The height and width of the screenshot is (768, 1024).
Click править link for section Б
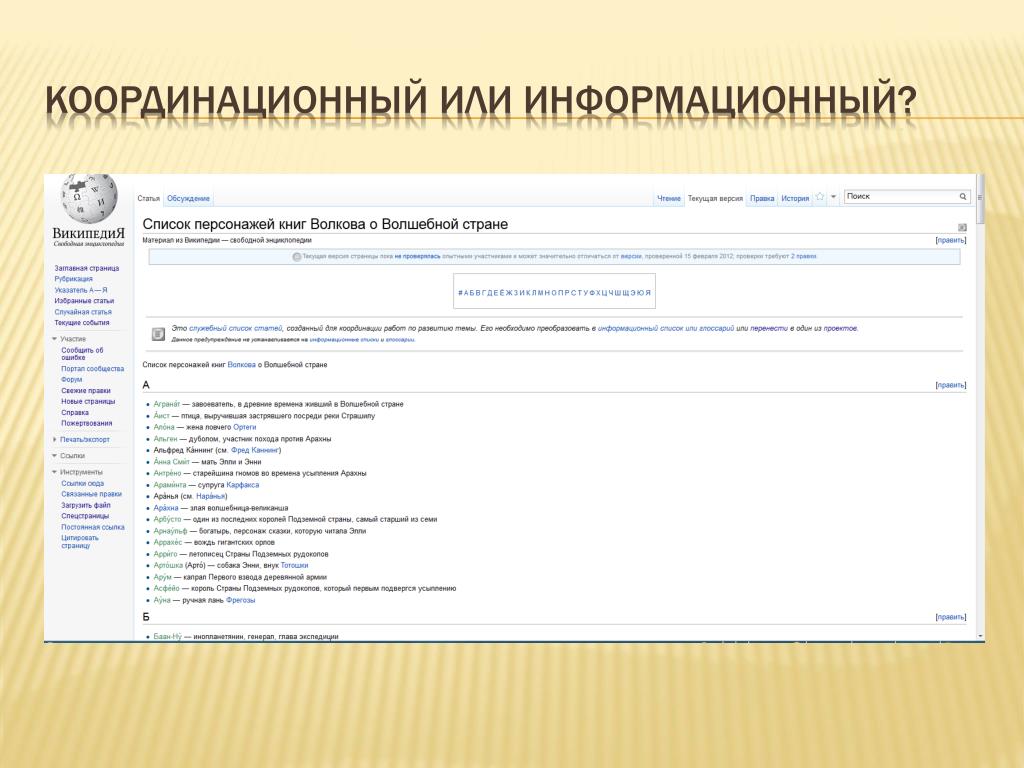[951, 617]
